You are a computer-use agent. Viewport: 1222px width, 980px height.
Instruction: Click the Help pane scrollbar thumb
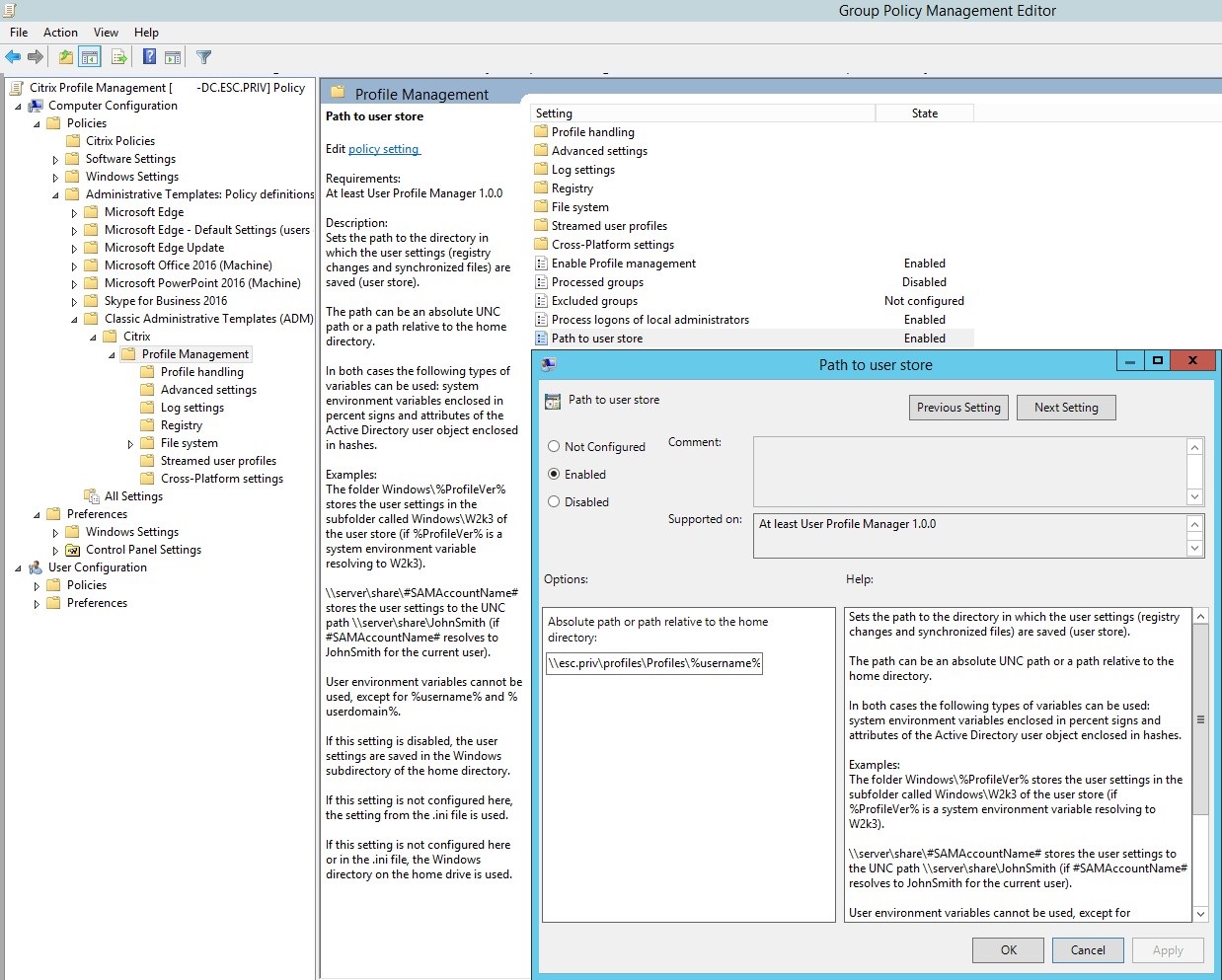coord(1200,719)
